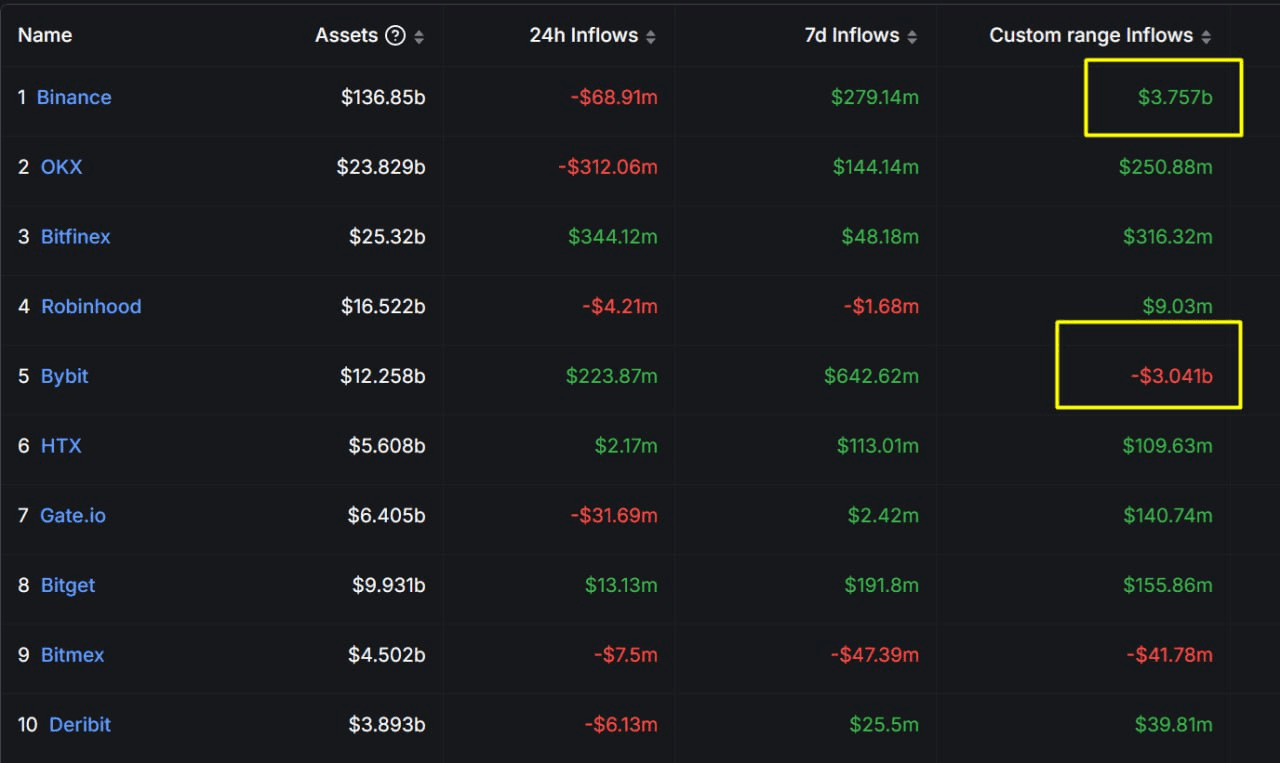Click Binance's $136.85b assets value
The width and height of the screenshot is (1280, 763).
383,97
